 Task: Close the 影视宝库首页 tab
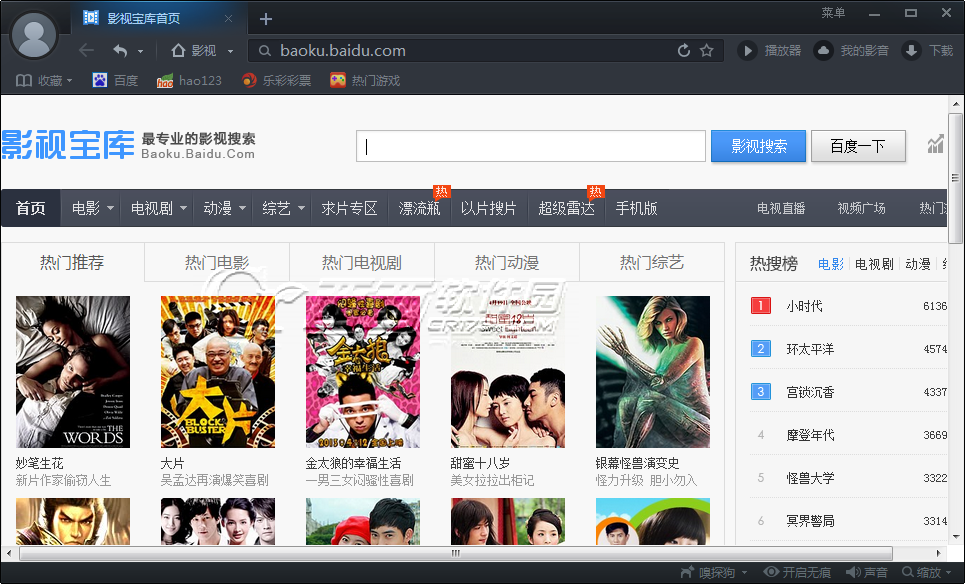[x=228, y=18]
